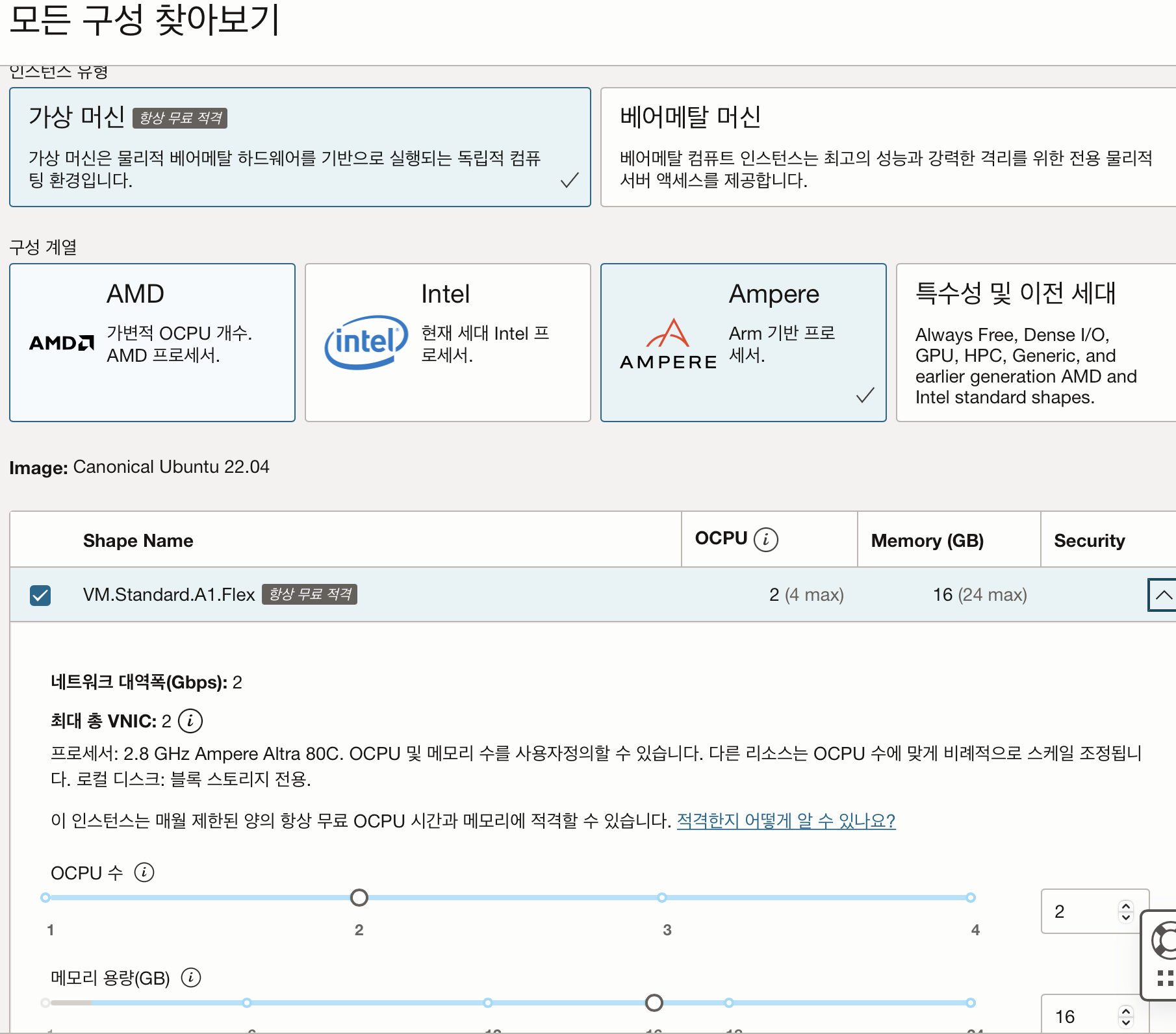This screenshot has width=1176, height=1034.
Task: Click the memory slider handle at 16
Action: tap(654, 1003)
